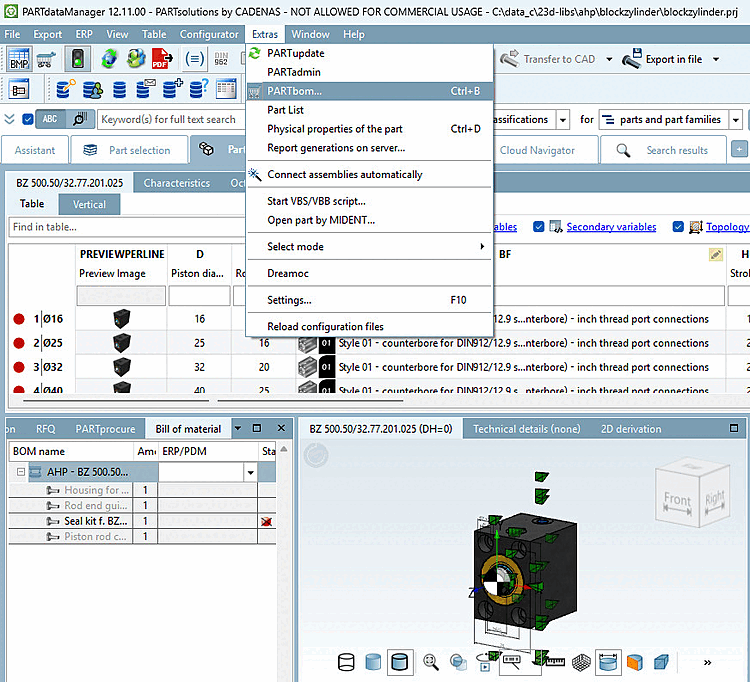The width and height of the screenshot is (750, 682).
Task: Switch to the Cloud Navigator tab
Action: pos(538,150)
